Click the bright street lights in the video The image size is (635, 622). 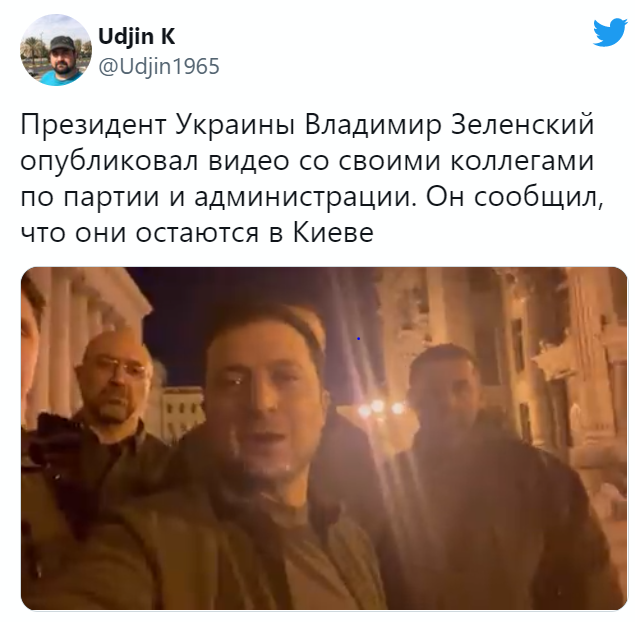pyautogui.click(x=380, y=408)
